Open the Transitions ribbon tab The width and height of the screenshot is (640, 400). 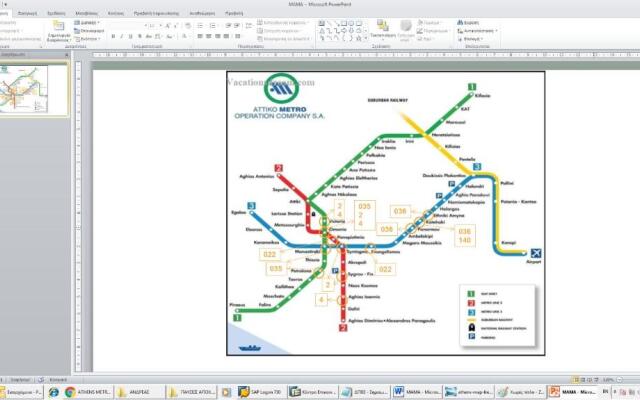click(x=87, y=13)
